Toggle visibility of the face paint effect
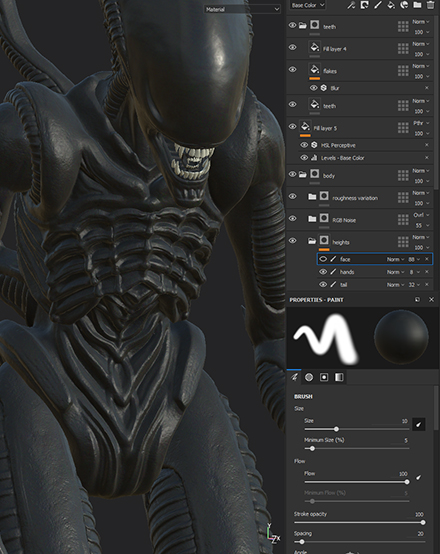Screen dimensions: 440x554 323,259
